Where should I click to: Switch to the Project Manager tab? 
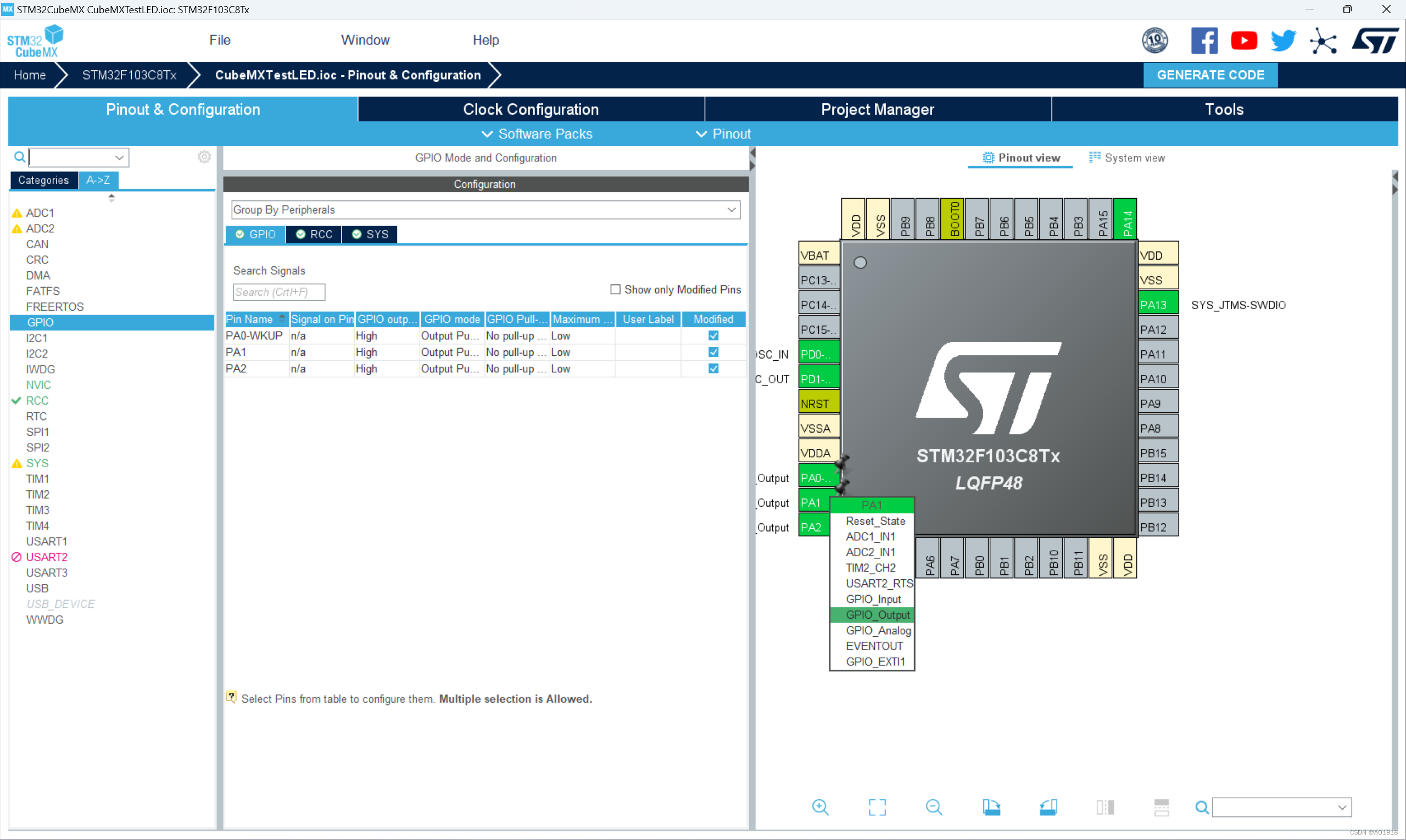coord(877,109)
